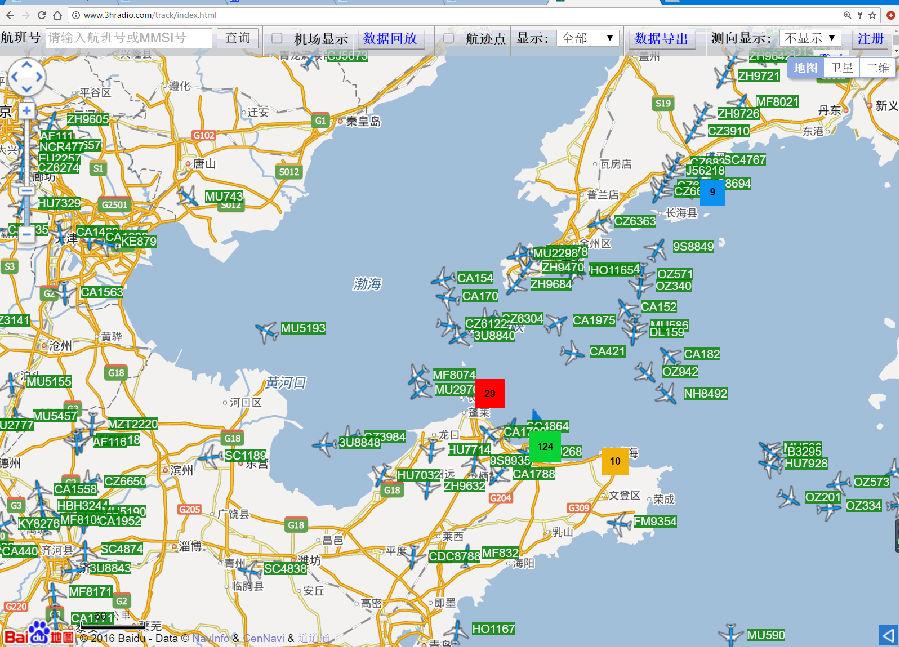Click the 查询 search button

click(237, 38)
